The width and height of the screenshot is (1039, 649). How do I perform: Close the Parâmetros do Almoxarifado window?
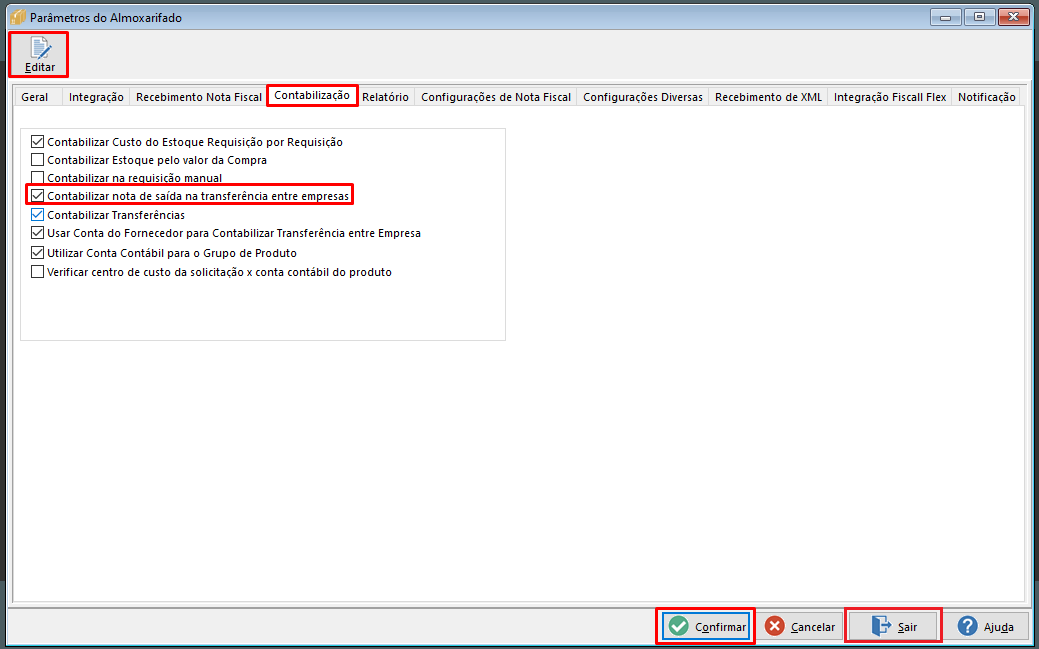[x=1013, y=17]
